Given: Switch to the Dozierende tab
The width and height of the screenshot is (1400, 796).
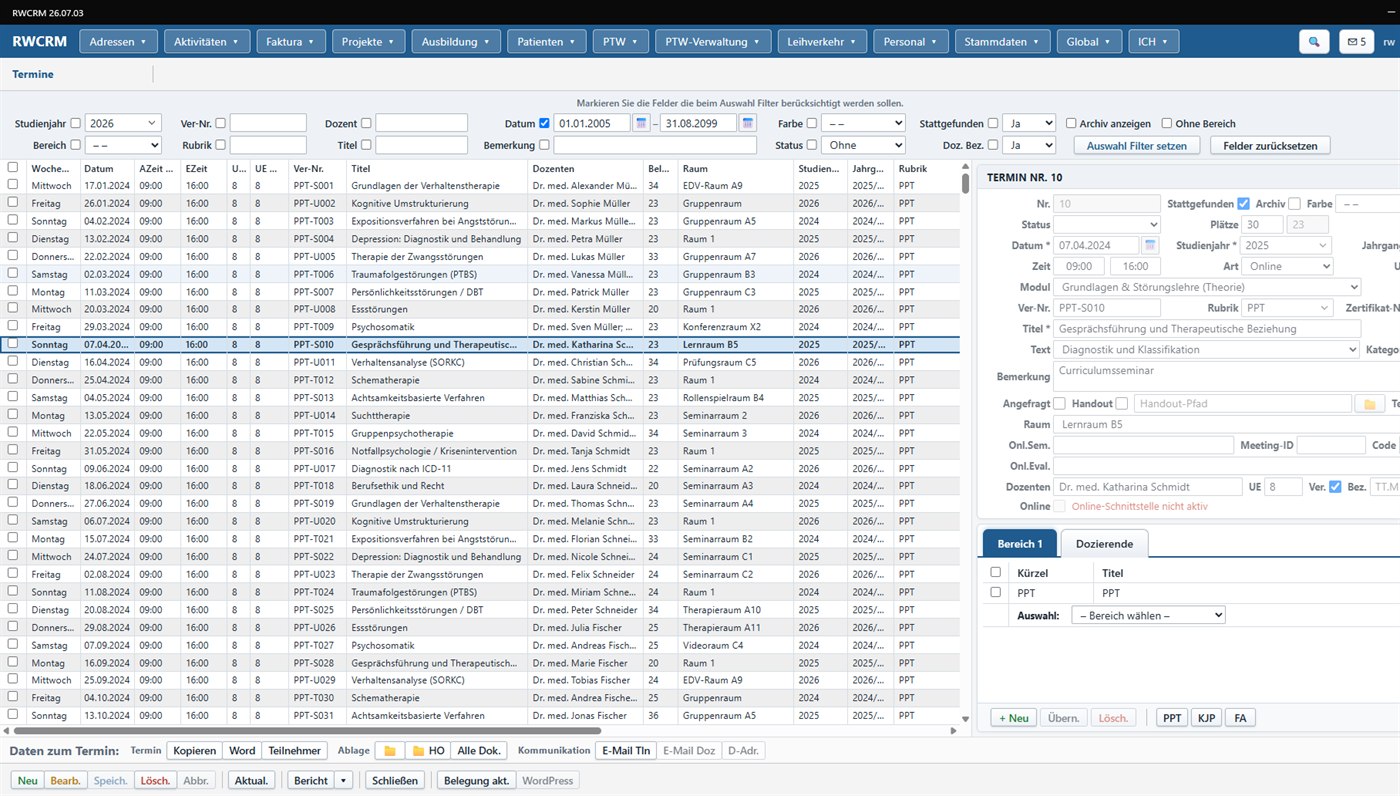Looking at the screenshot, I should 1104,544.
